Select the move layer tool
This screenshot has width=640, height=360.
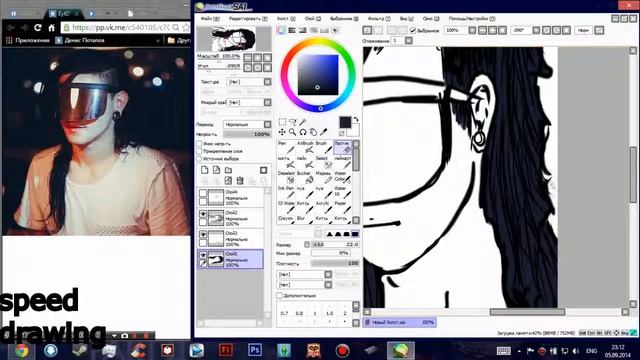point(282,132)
